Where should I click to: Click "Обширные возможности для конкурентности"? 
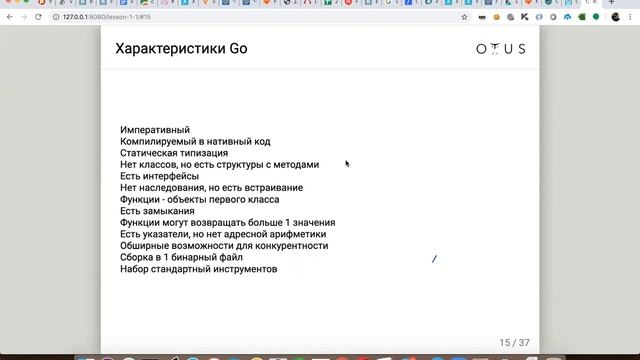(x=224, y=246)
